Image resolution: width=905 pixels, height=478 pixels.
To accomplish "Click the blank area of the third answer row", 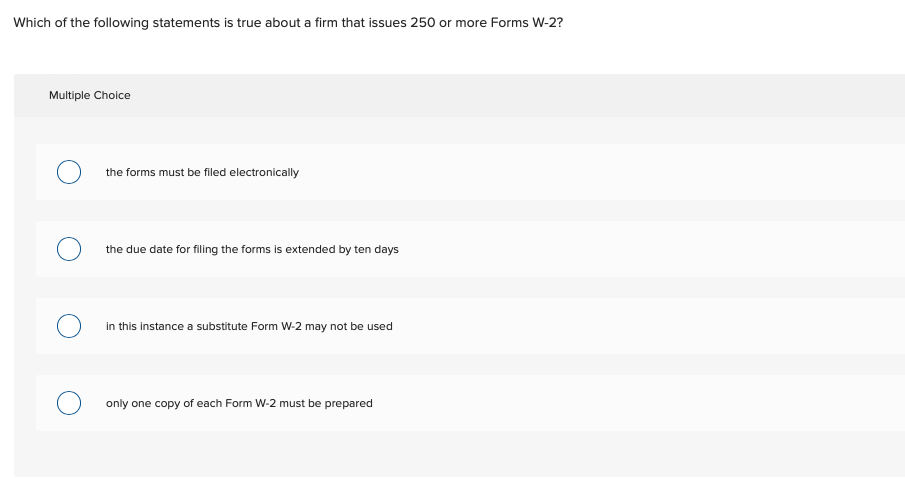I will click(650, 326).
